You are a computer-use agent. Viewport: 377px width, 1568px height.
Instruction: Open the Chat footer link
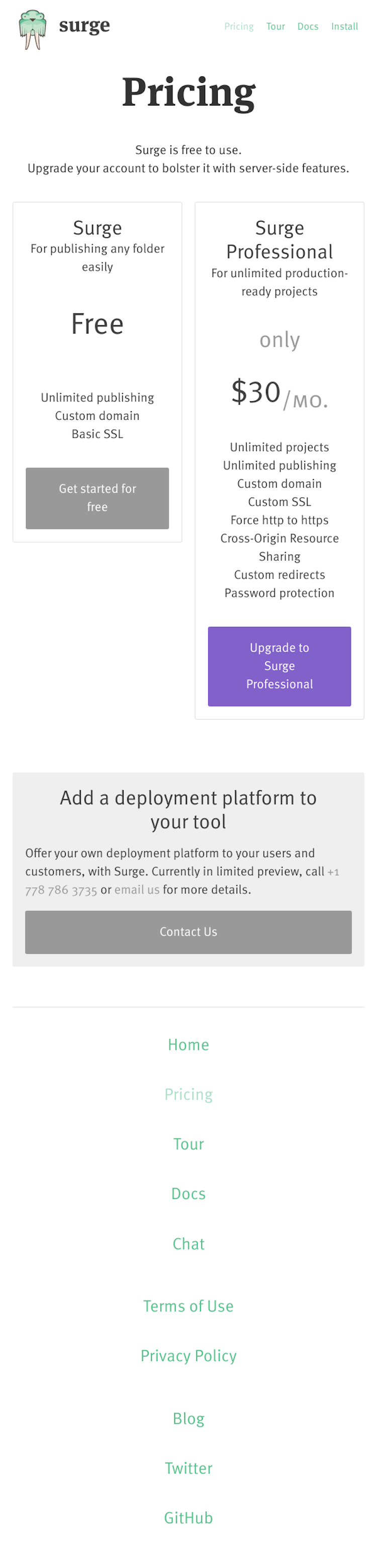coord(188,1244)
